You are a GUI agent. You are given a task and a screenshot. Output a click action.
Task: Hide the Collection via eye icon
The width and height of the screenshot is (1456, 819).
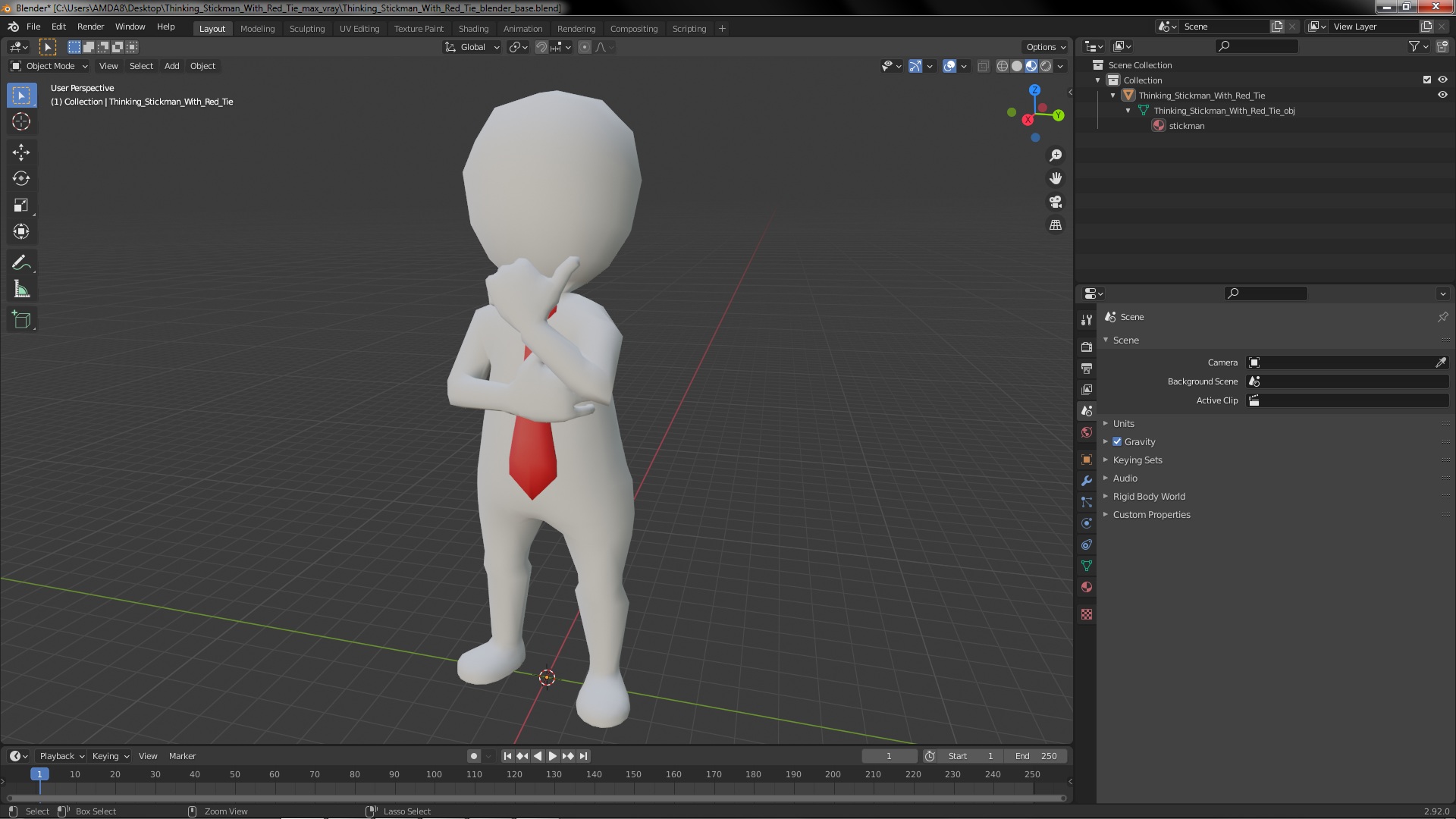tap(1442, 80)
